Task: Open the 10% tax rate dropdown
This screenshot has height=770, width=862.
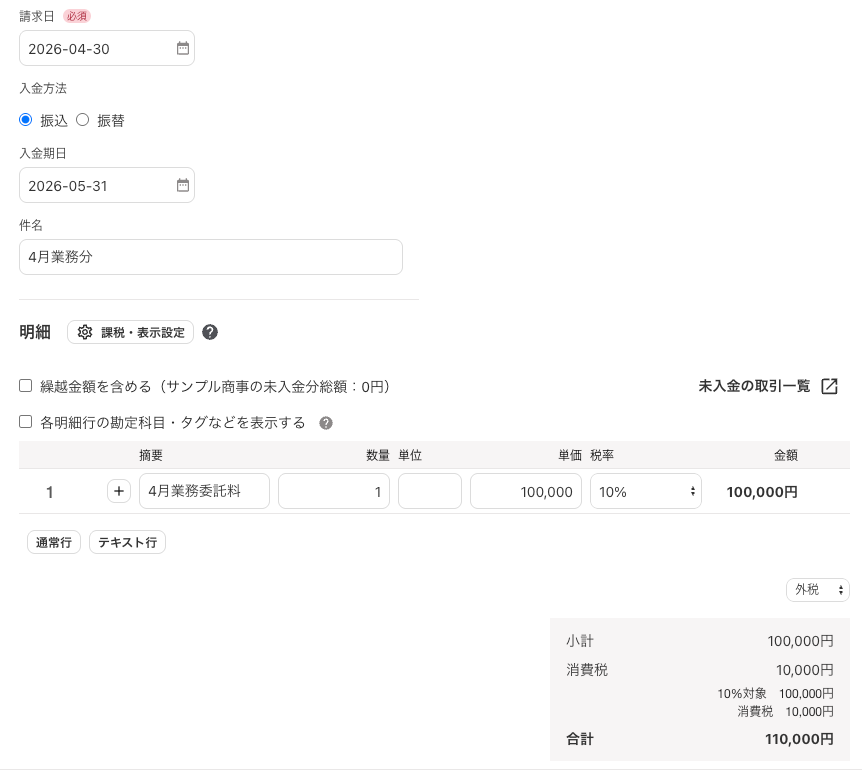Action: 646,491
